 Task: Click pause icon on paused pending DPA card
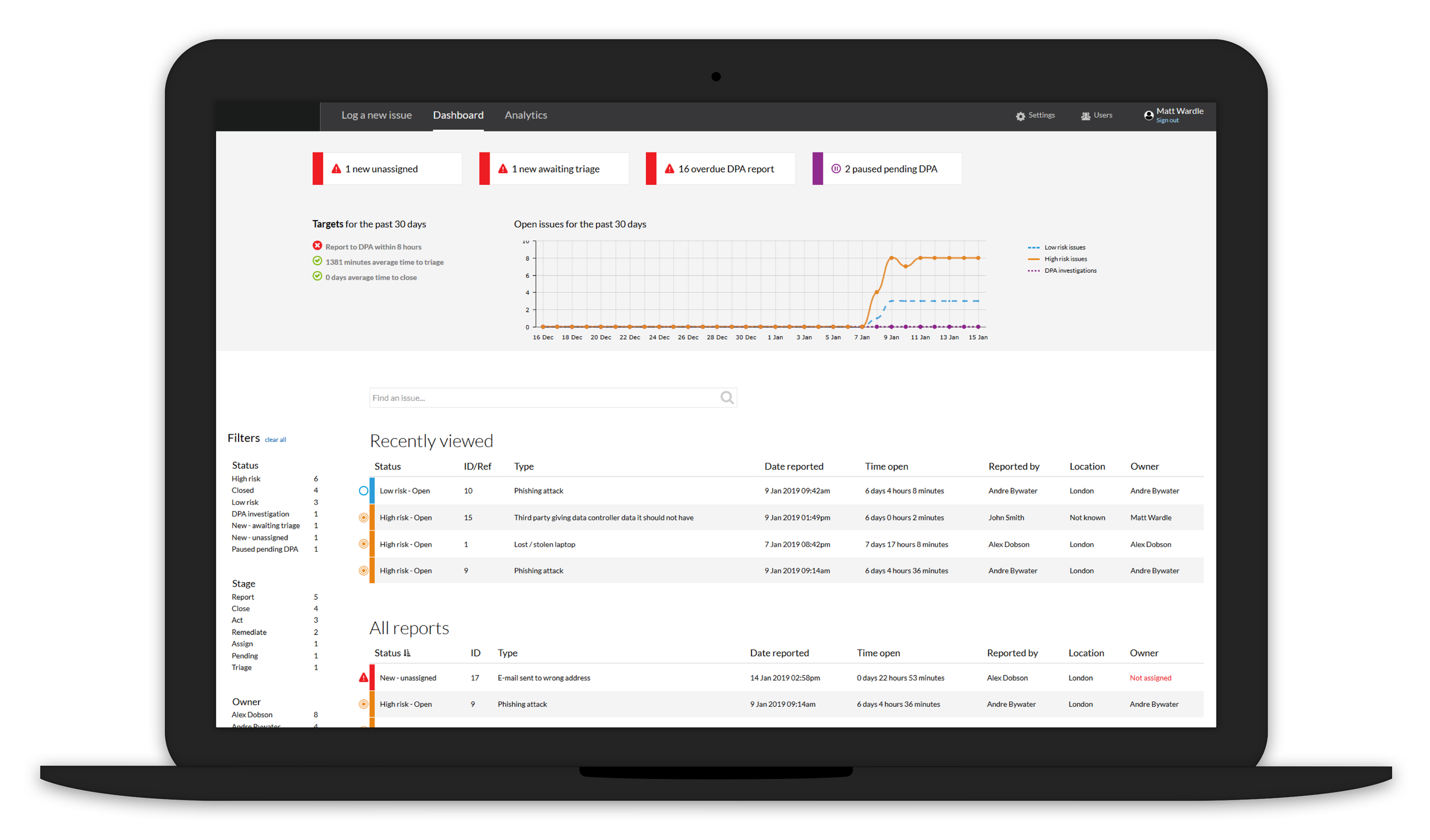836,169
